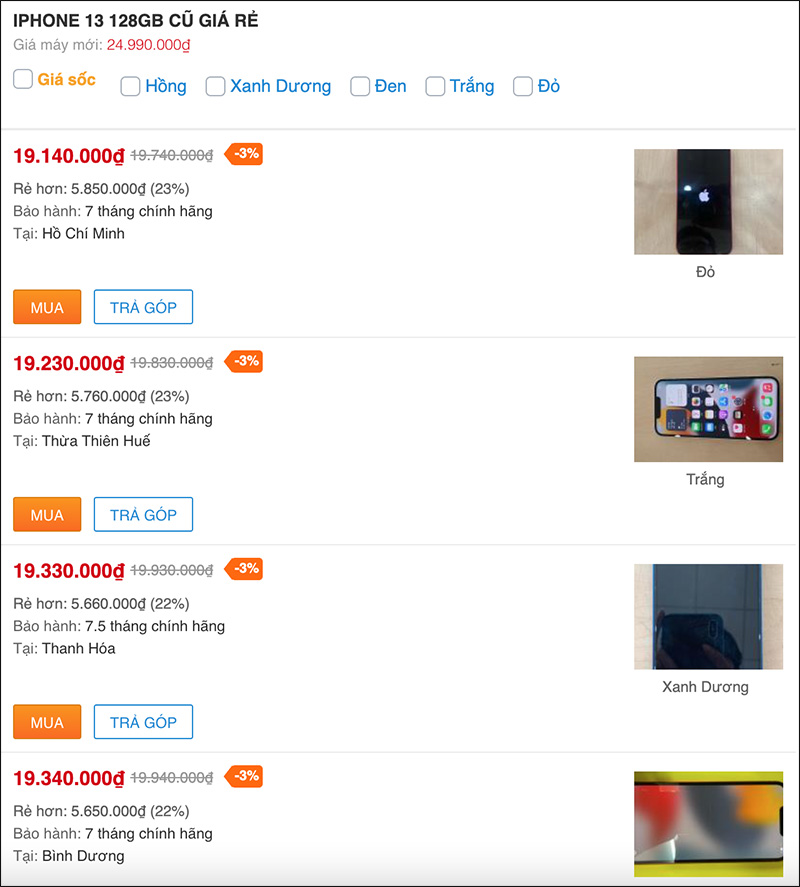800x887 pixels.
Task: Open installment option for 19.330.000đ phone
Action: pyautogui.click(x=143, y=722)
